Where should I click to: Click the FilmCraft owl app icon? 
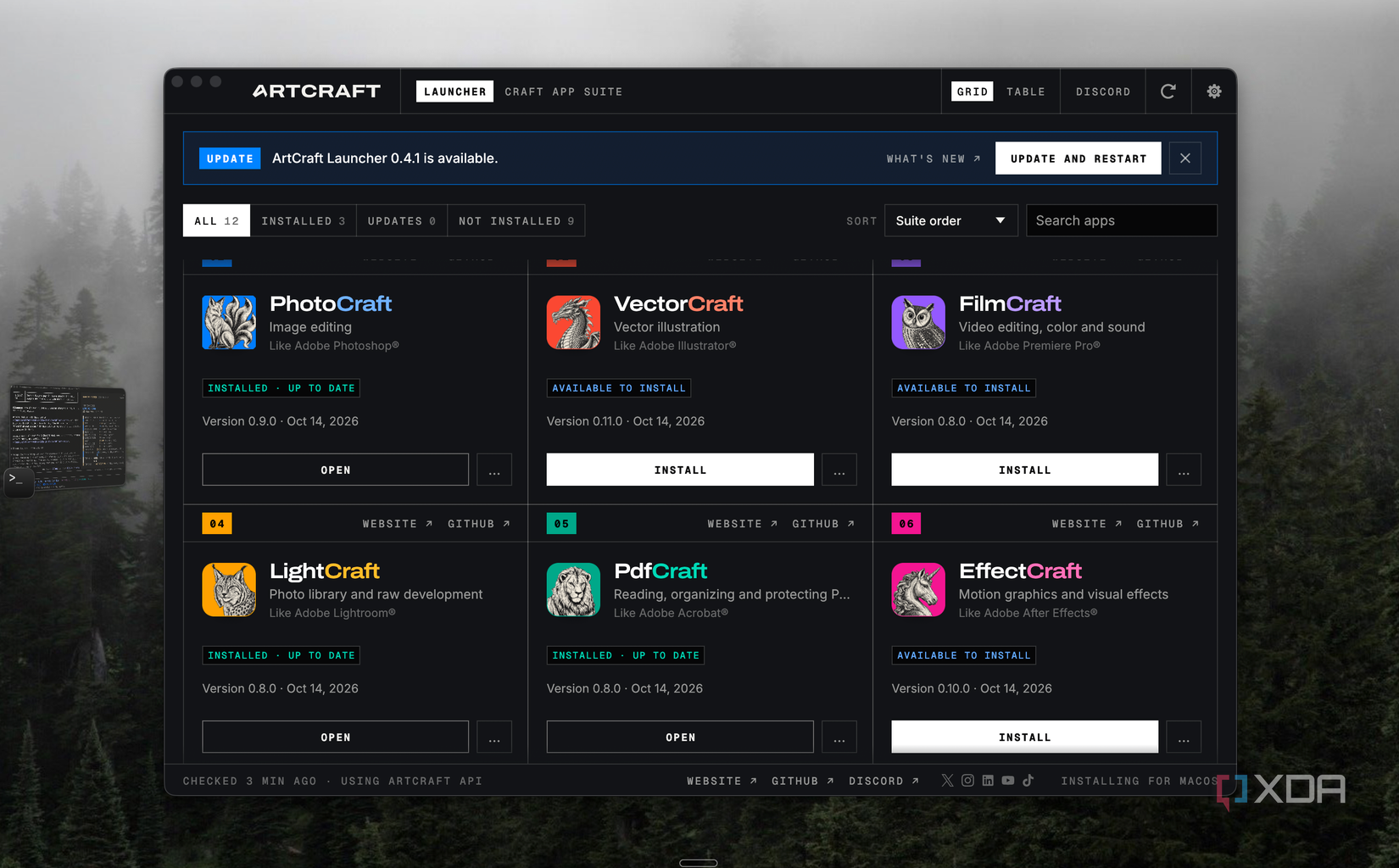pos(918,322)
